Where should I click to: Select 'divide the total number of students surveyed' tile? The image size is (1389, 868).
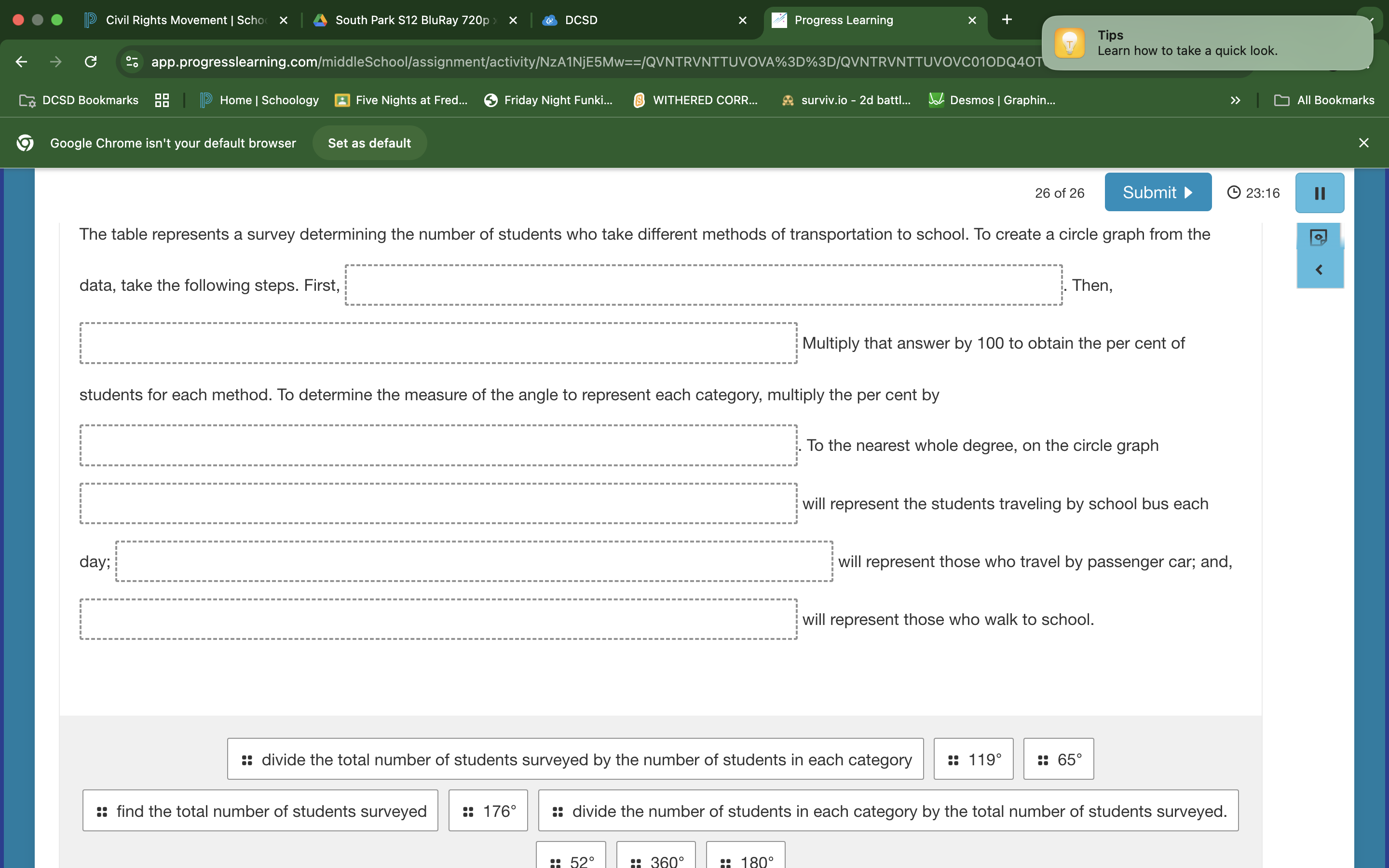coord(575,759)
